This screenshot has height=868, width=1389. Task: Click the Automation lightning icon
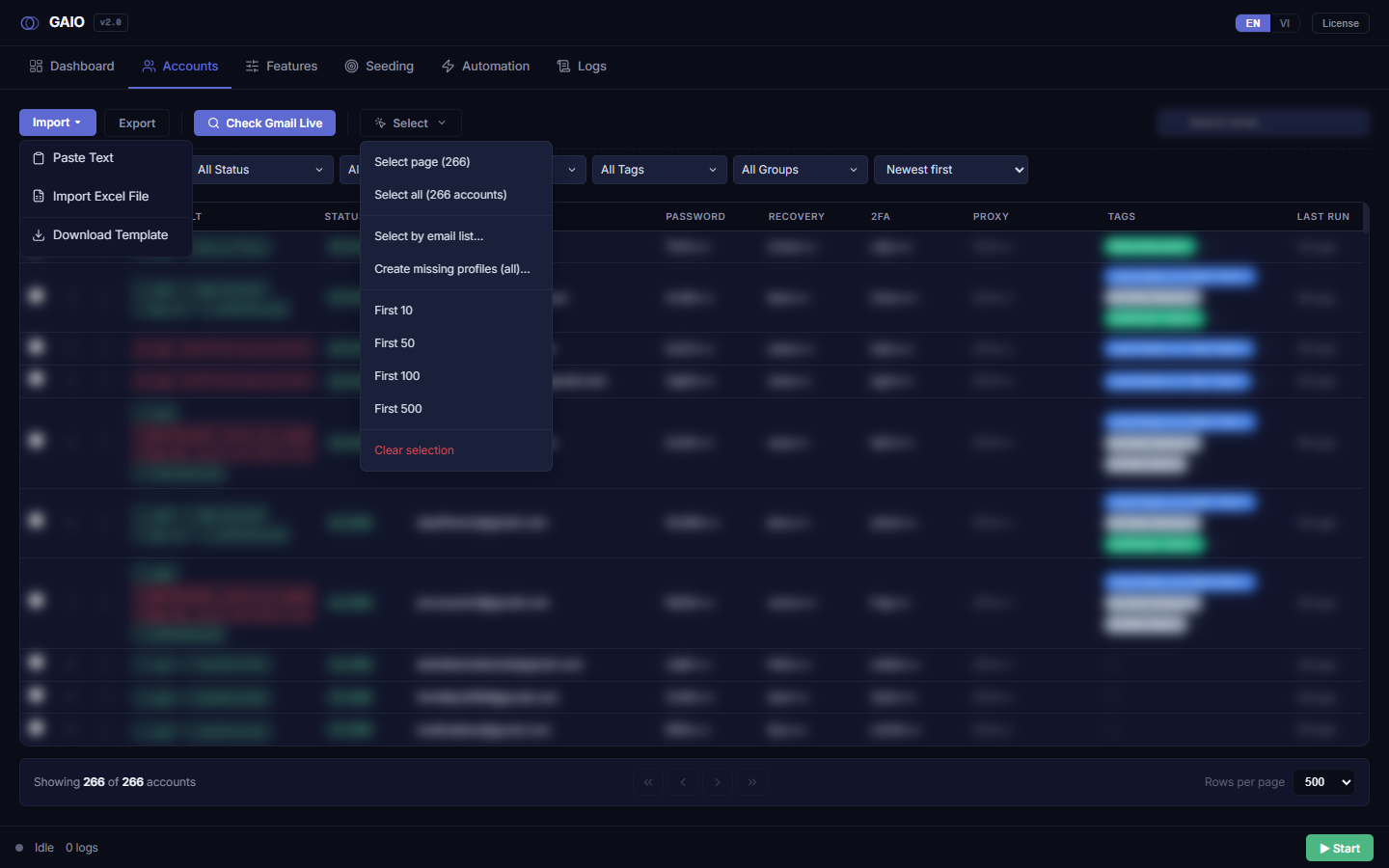[448, 67]
